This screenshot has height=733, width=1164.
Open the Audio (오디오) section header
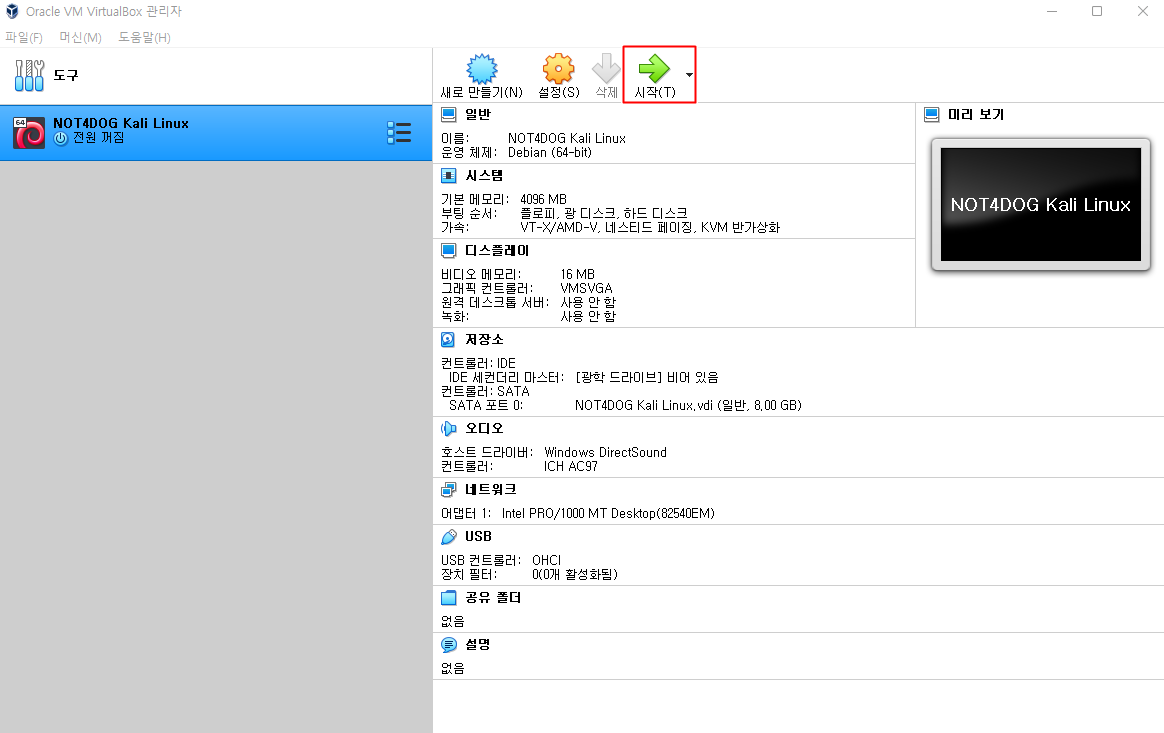click(x=484, y=429)
